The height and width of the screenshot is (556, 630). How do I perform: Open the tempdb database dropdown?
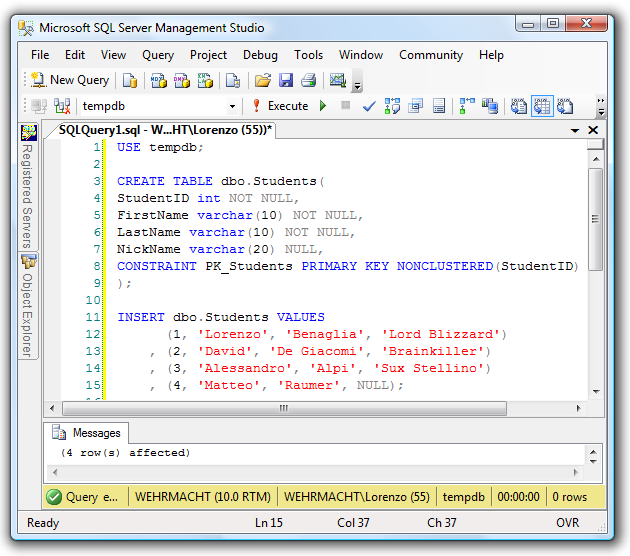coord(232,106)
